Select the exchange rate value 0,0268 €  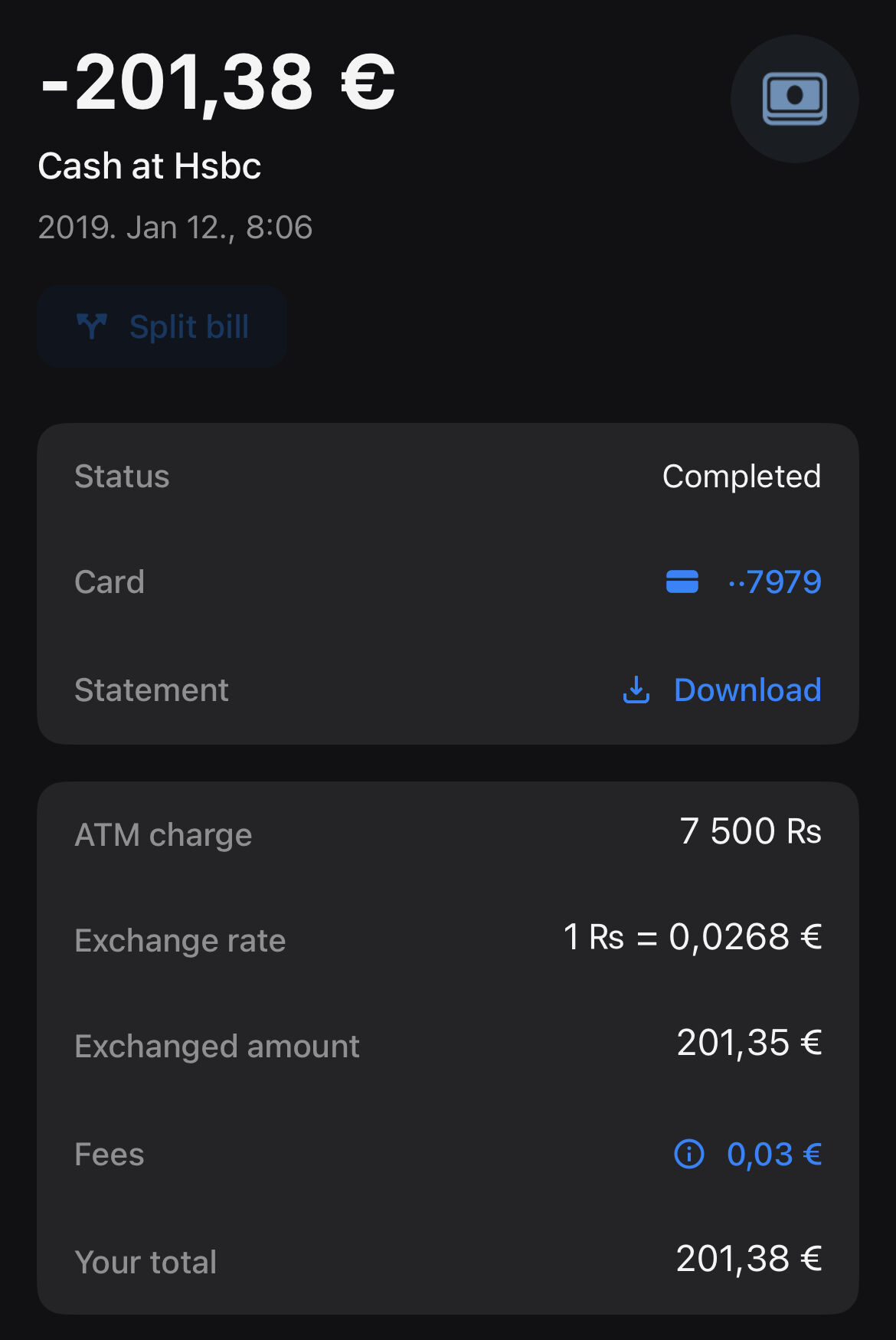(x=692, y=937)
